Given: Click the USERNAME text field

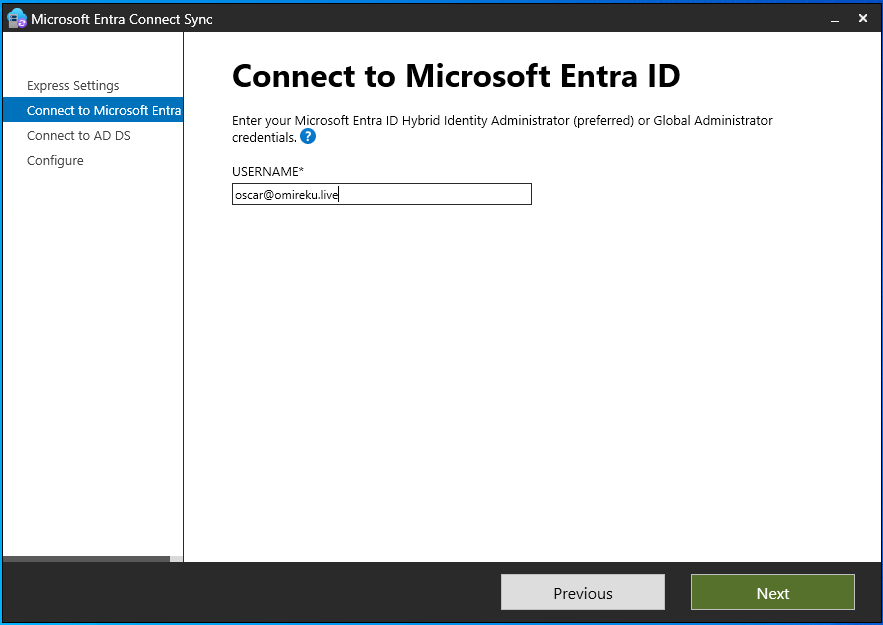Looking at the screenshot, I should pyautogui.click(x=381, y=195).
